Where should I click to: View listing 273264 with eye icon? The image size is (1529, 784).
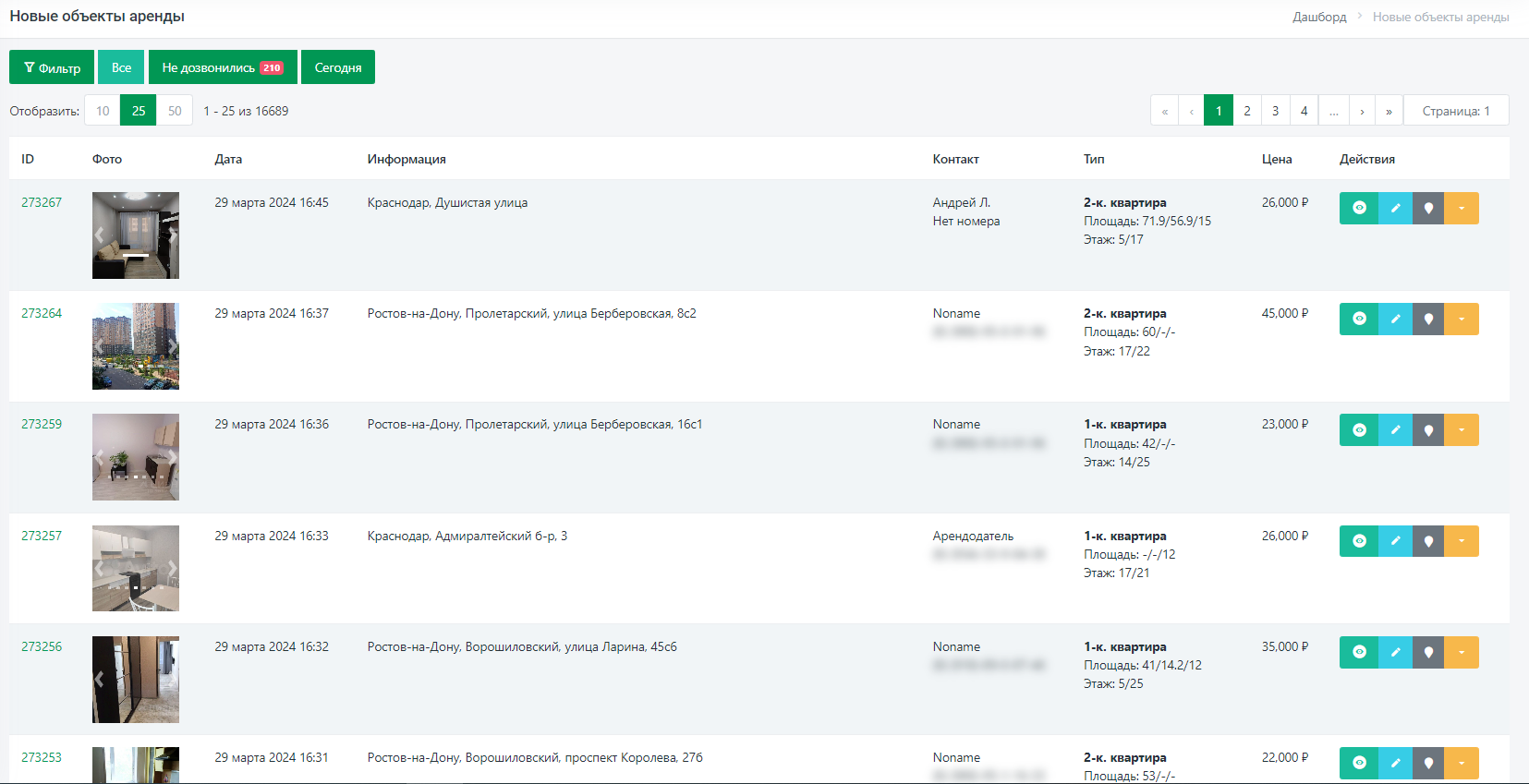(1359, 319)
